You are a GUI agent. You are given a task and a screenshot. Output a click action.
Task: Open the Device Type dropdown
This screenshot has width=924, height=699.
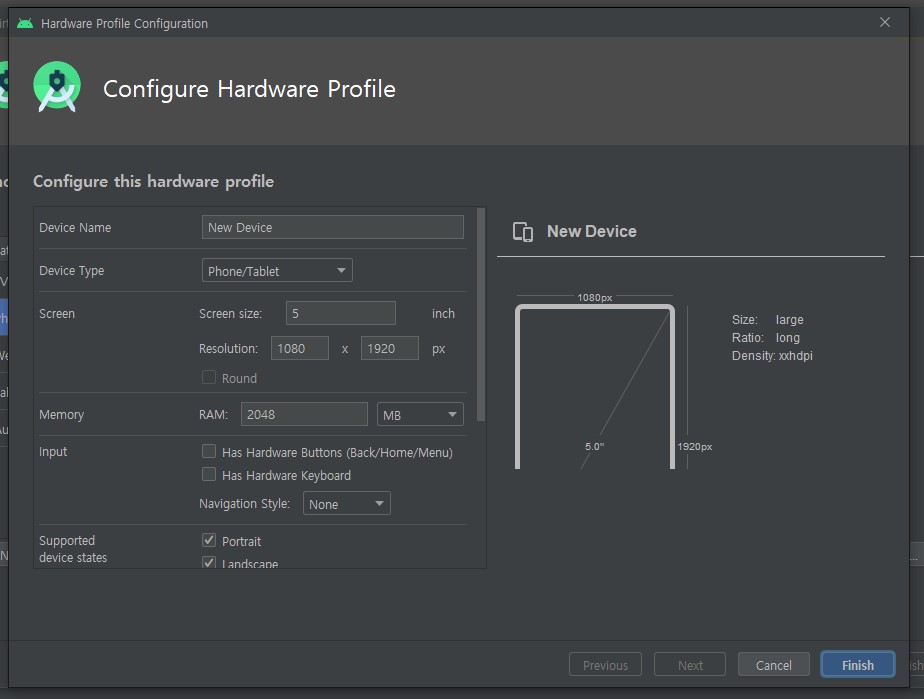tap(277, 271)
